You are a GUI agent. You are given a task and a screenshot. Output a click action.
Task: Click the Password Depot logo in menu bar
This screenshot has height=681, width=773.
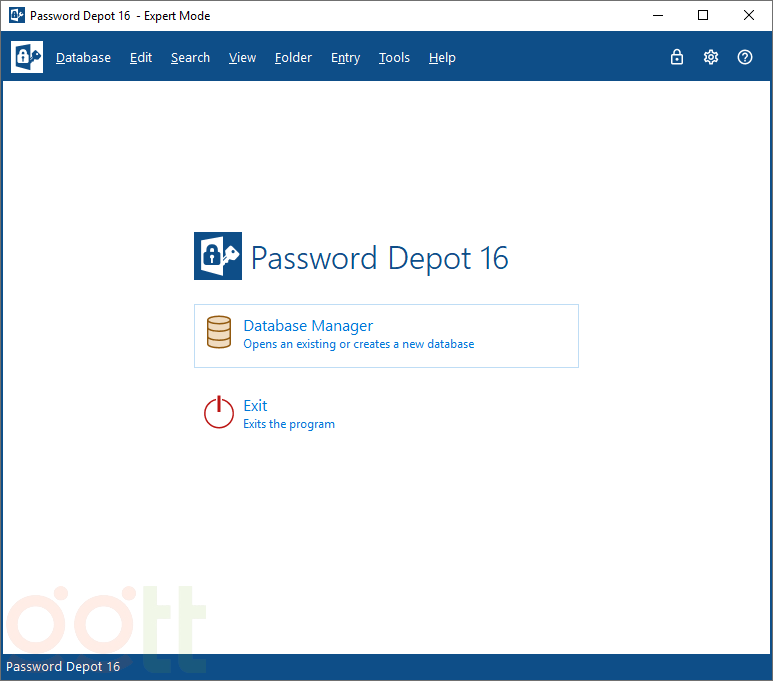click(x=27, y=57)
